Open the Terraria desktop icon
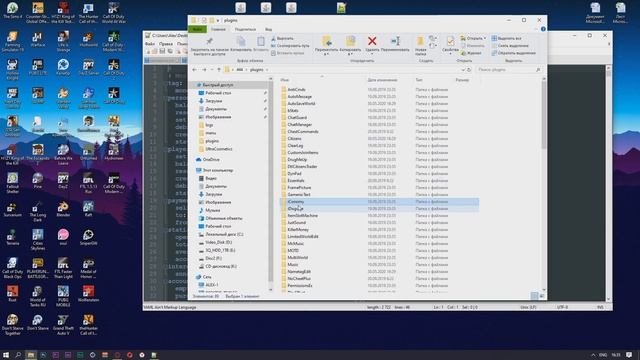The width and height of the screenshot is (640, 360). pyautogui.click(x=12, y=237)
